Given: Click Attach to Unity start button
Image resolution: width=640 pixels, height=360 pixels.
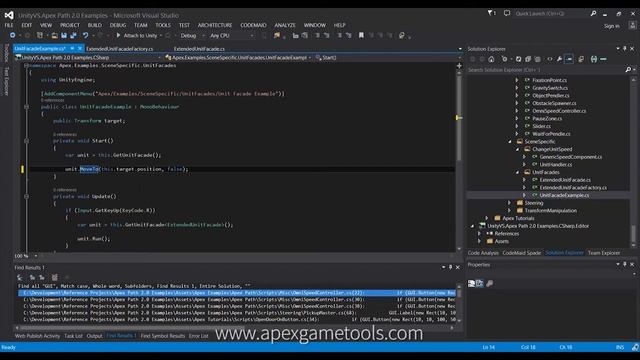Looking at the screenshot, I should click(x=137, y=36).
